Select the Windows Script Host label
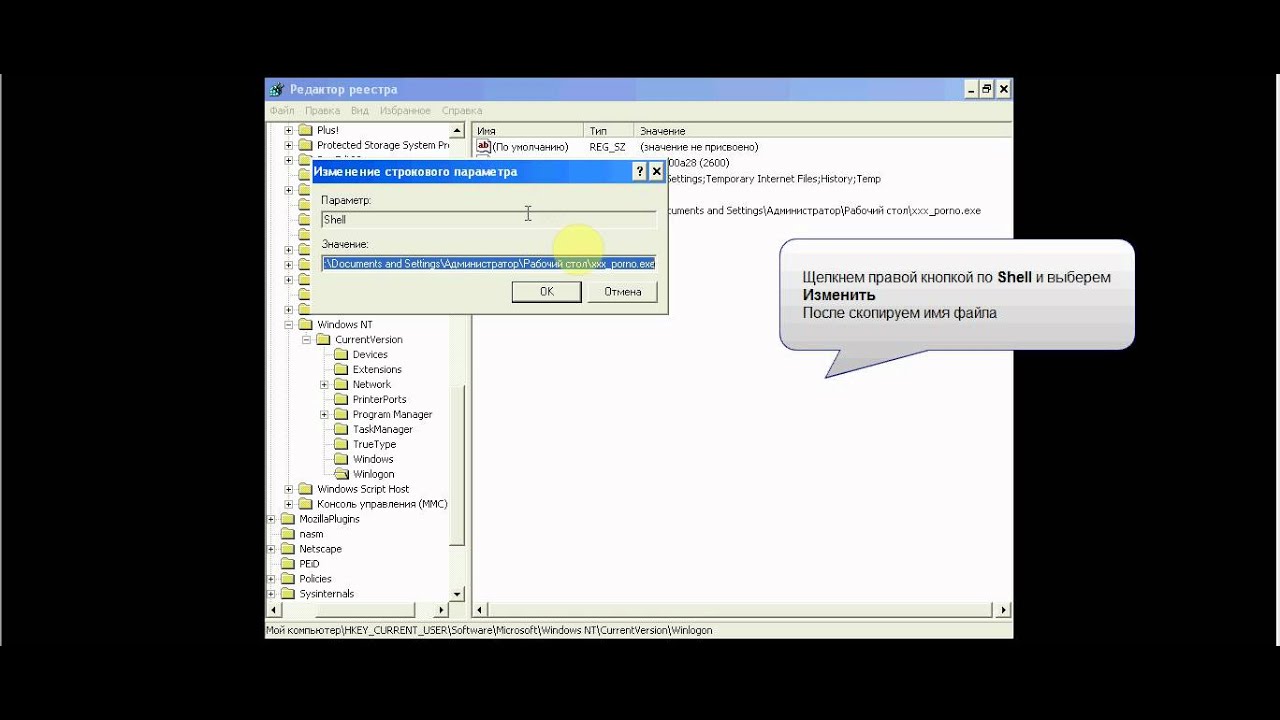This screenshot has height=720, width=1280. (363, 489)
